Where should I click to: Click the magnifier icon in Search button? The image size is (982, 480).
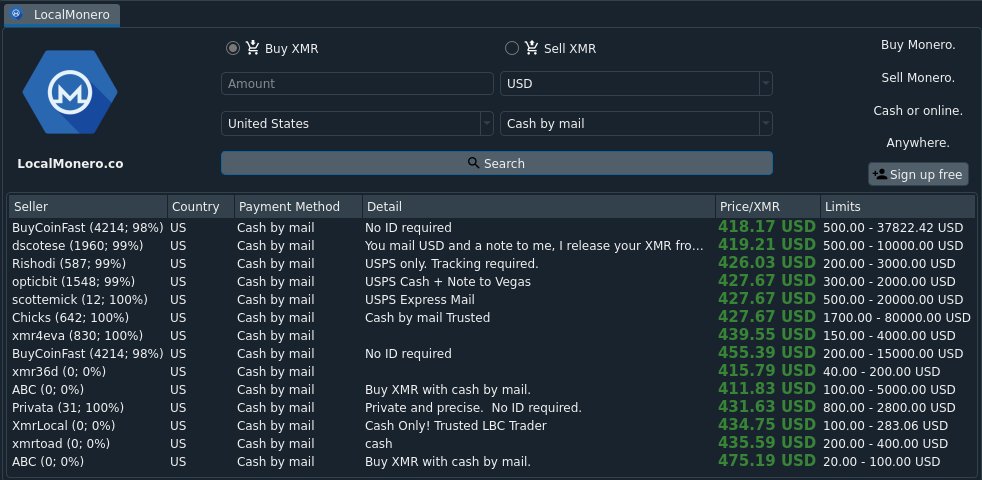click(473, 163)
